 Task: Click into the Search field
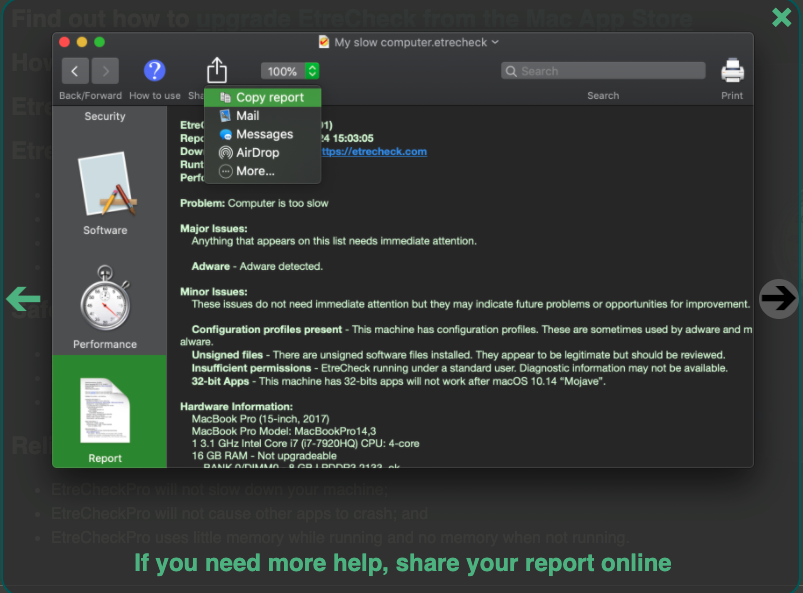603,71
